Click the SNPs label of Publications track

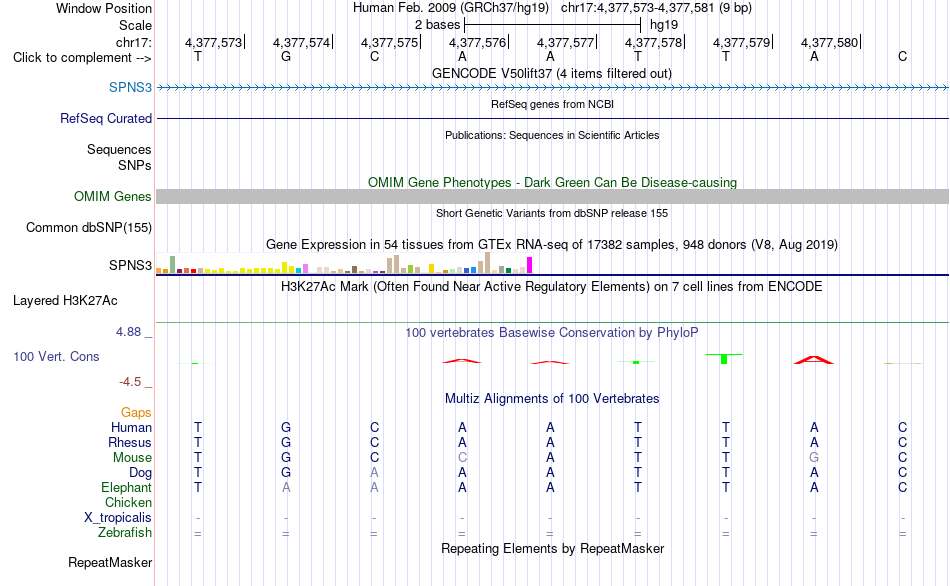tap(135, 165)
